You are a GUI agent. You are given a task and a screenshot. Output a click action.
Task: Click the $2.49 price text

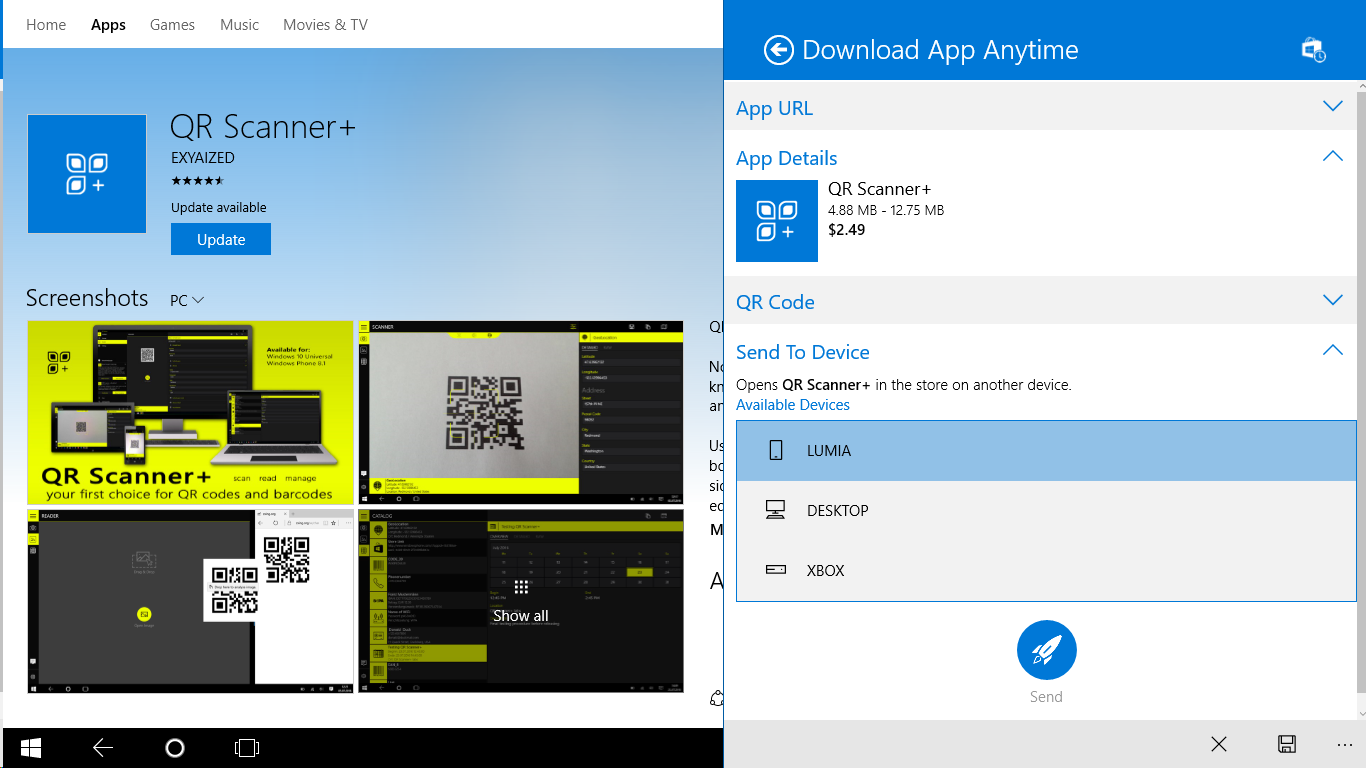(x=847, y=230)
